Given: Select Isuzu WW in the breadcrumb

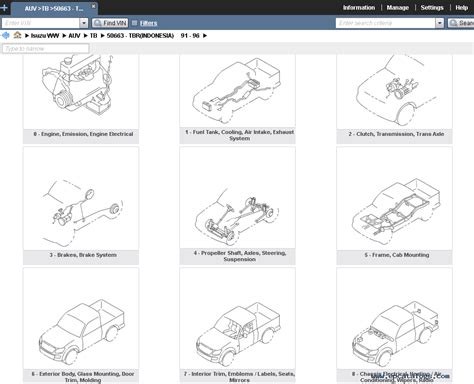Looking at the screenshot, I should coord(45,35).
